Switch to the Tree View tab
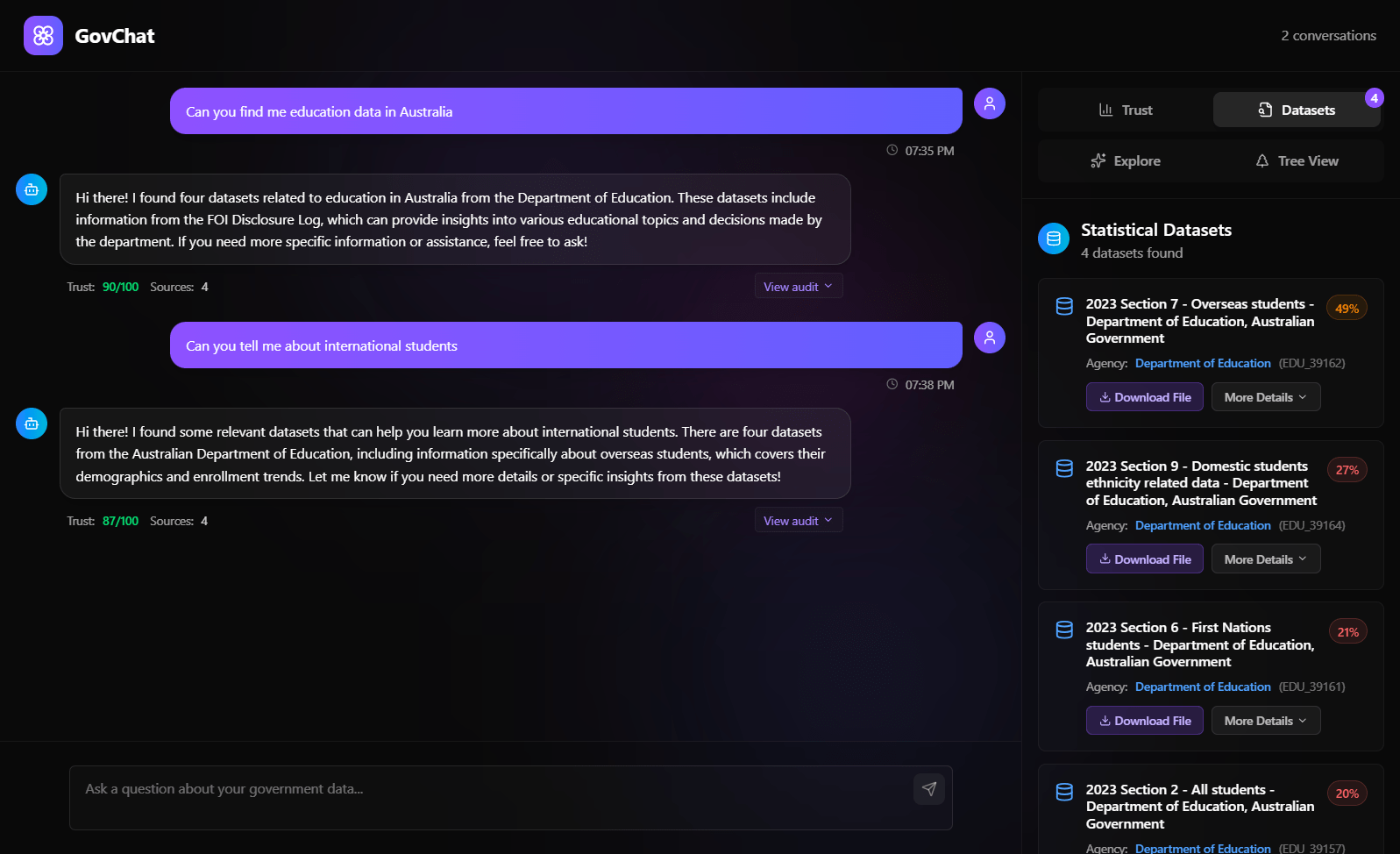 tap(1297, 161)
